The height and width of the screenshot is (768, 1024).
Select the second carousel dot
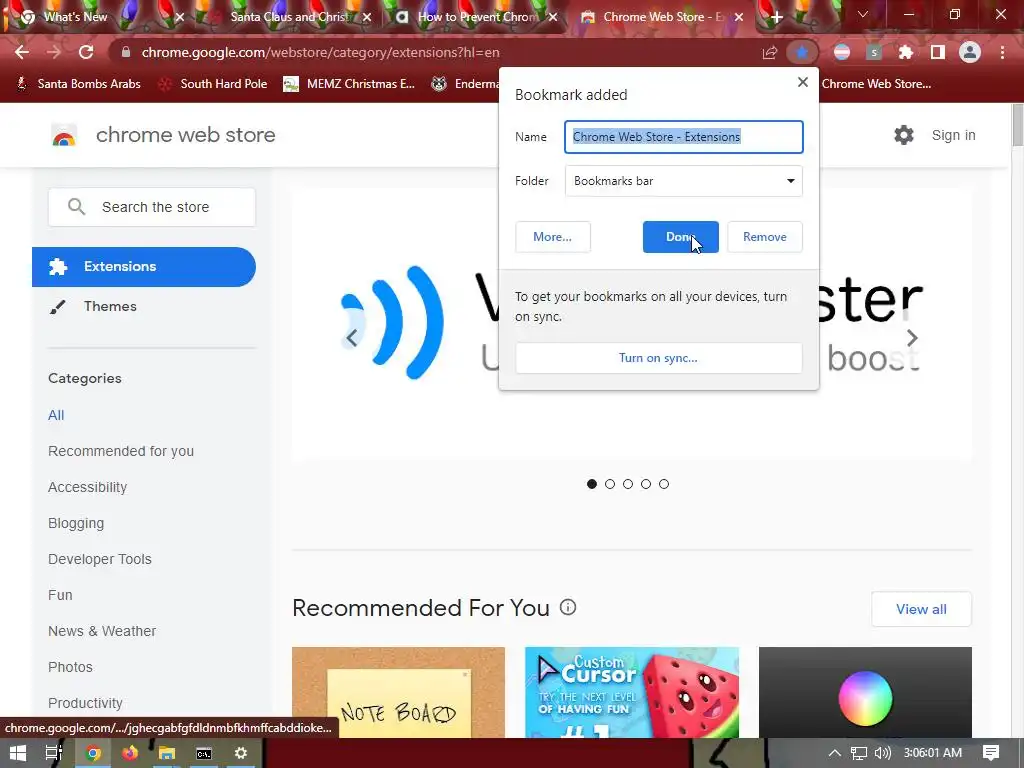pos(610,484)
